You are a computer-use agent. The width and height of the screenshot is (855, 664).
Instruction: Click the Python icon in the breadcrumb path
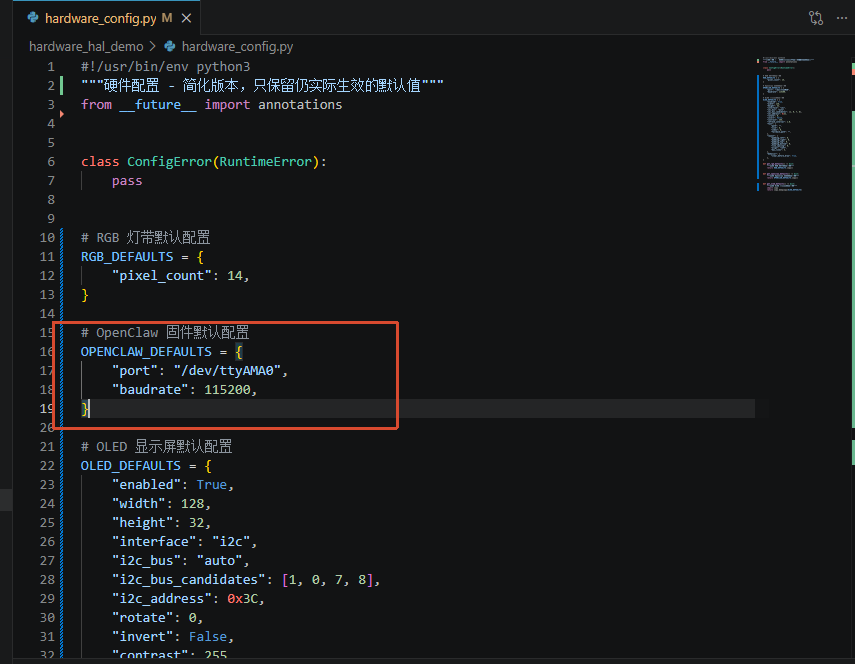point(170,46)
